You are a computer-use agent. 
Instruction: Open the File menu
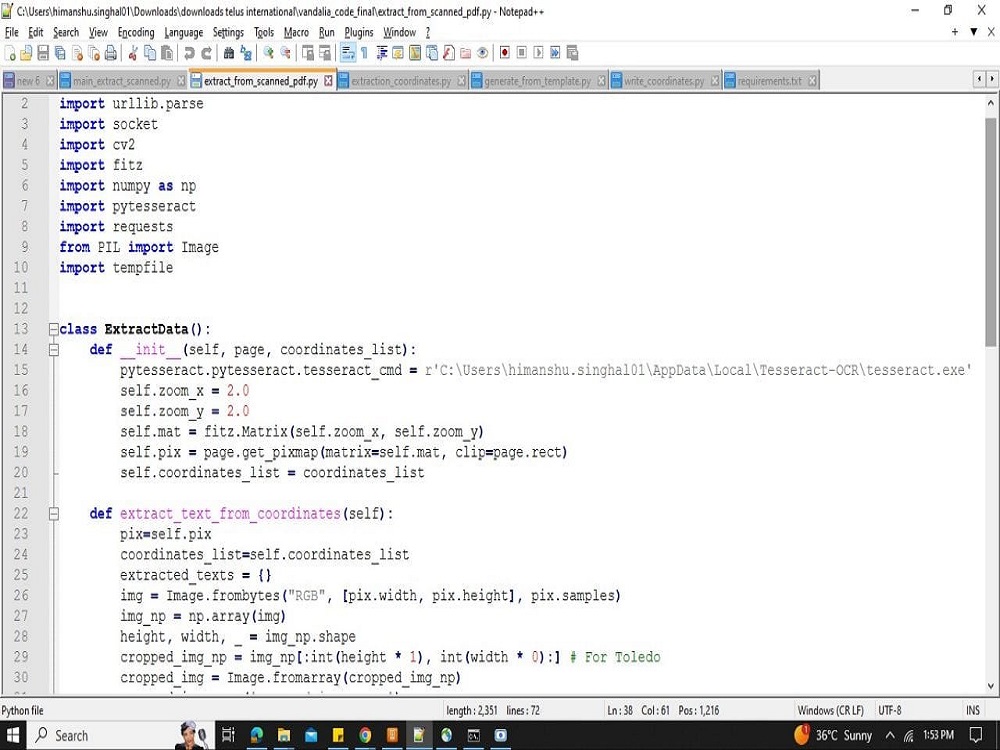(11, 33)
